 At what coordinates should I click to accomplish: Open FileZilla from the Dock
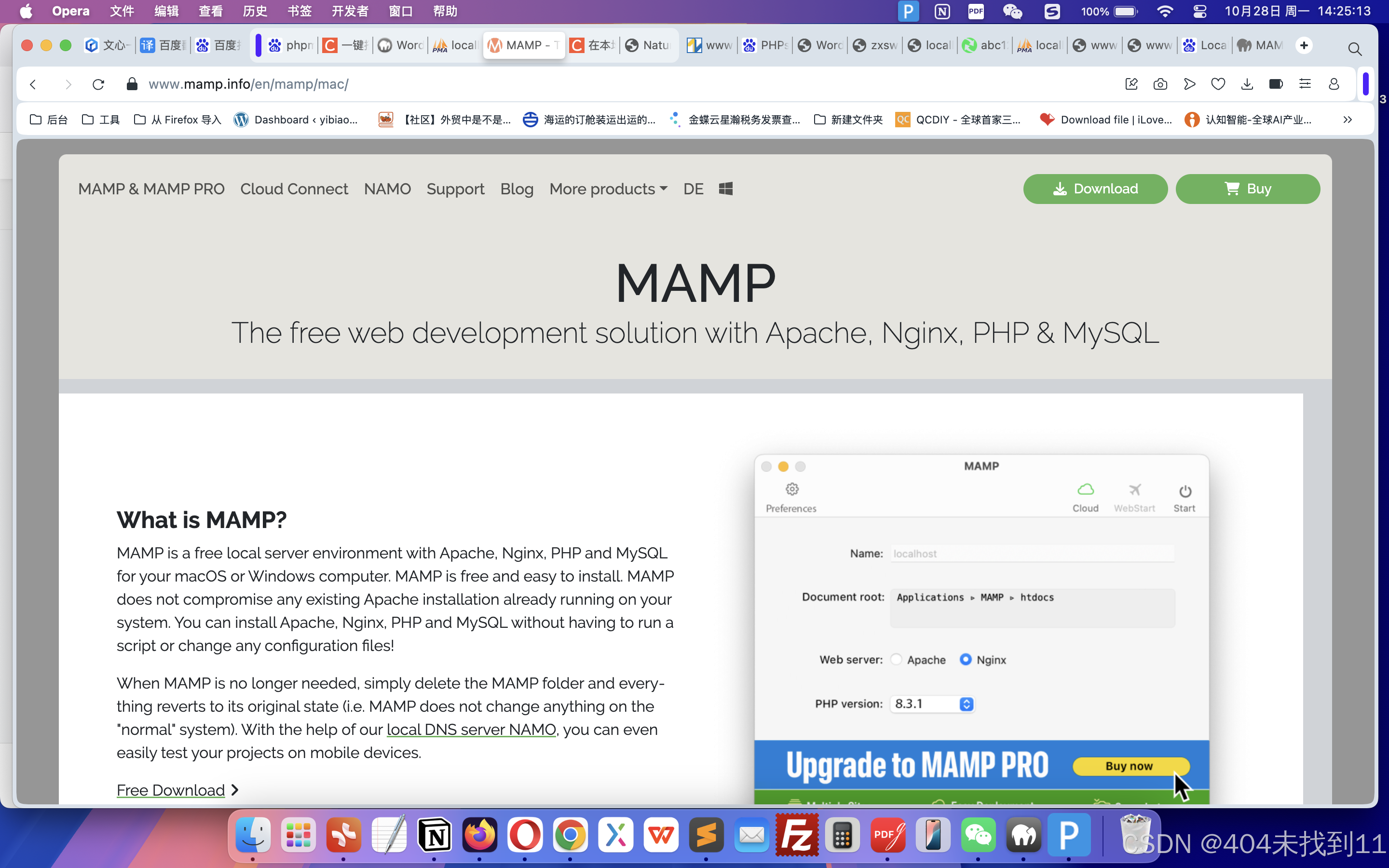[x=797, y=835]
